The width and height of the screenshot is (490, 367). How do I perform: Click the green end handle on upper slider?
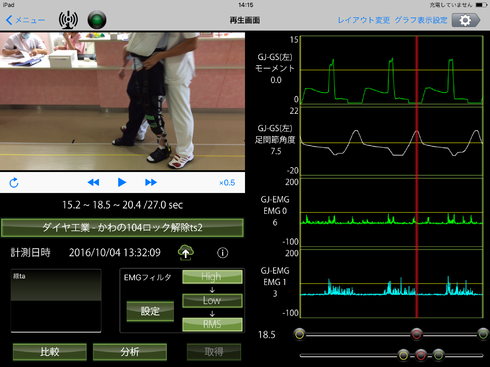[x=483, y=334]
